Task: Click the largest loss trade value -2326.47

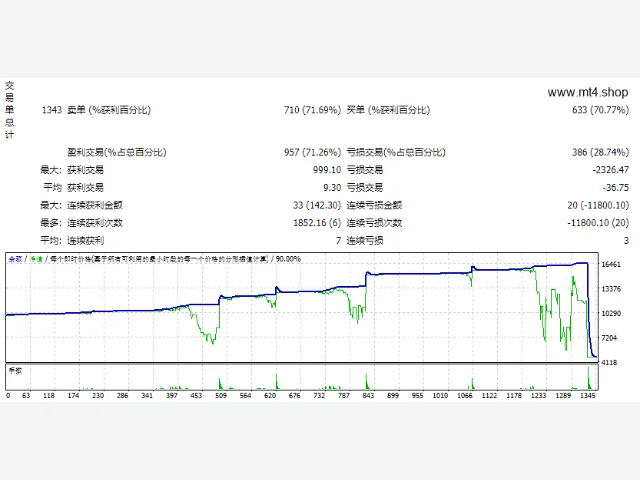Action: [x=611, y=170]
